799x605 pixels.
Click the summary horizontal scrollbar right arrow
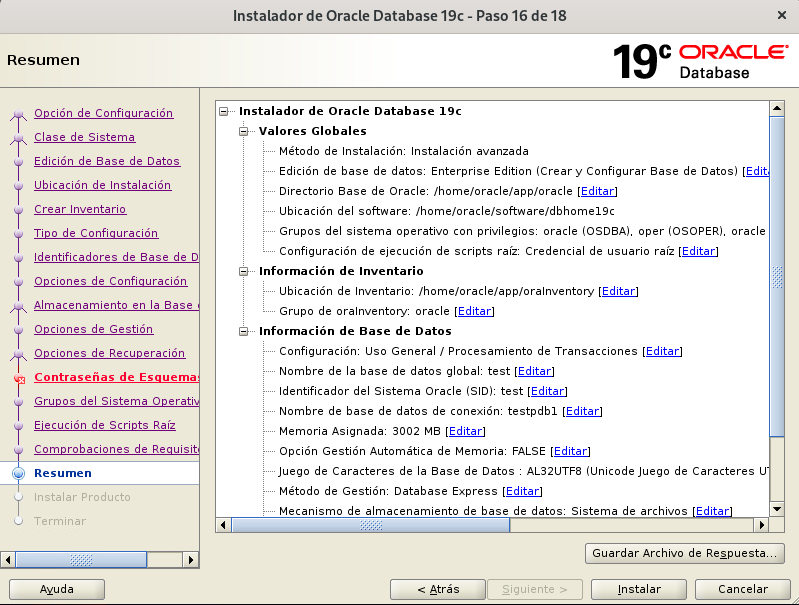tap(762, 524)
